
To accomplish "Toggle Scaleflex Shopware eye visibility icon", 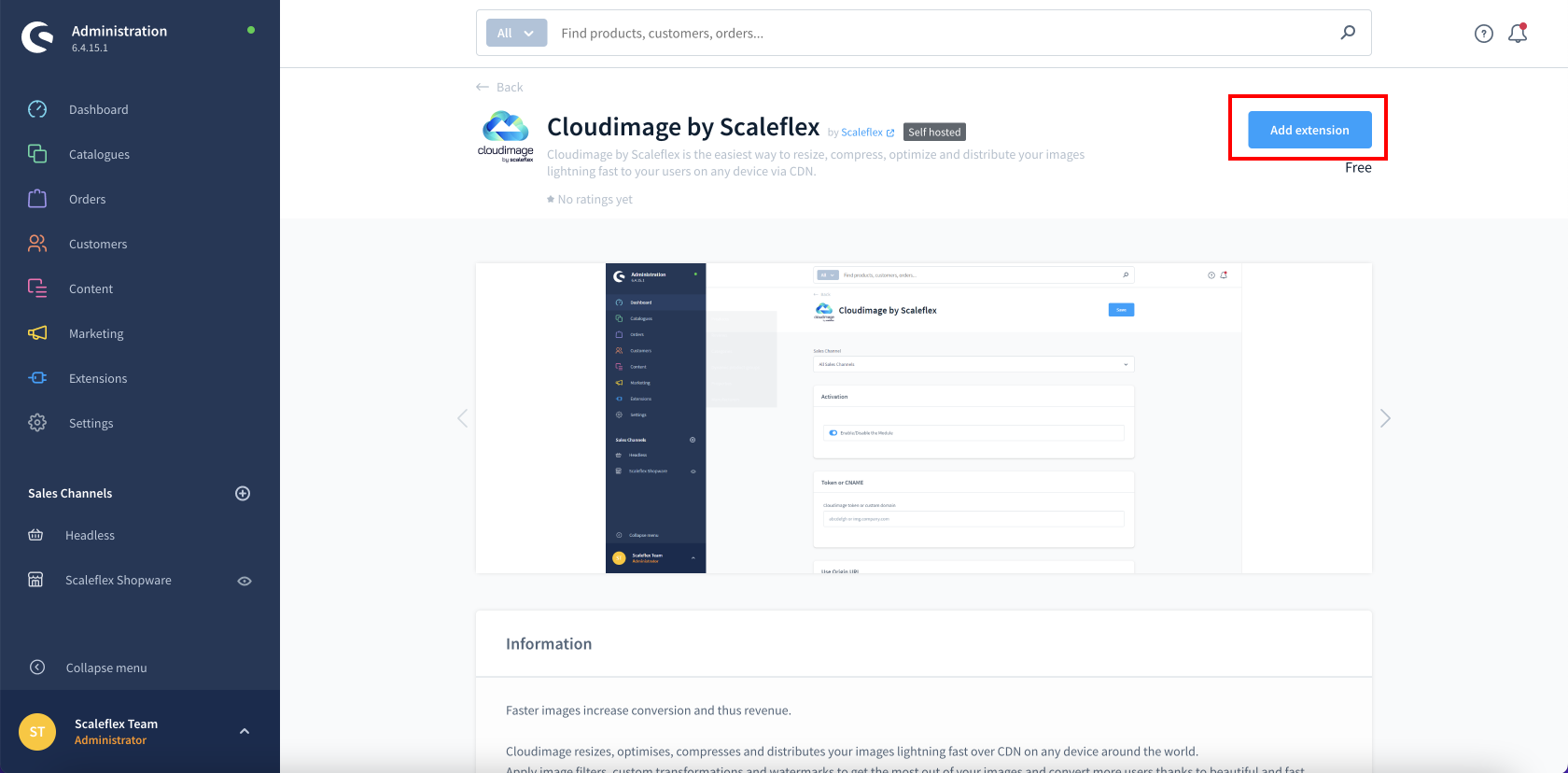I will tap(245, 581).
